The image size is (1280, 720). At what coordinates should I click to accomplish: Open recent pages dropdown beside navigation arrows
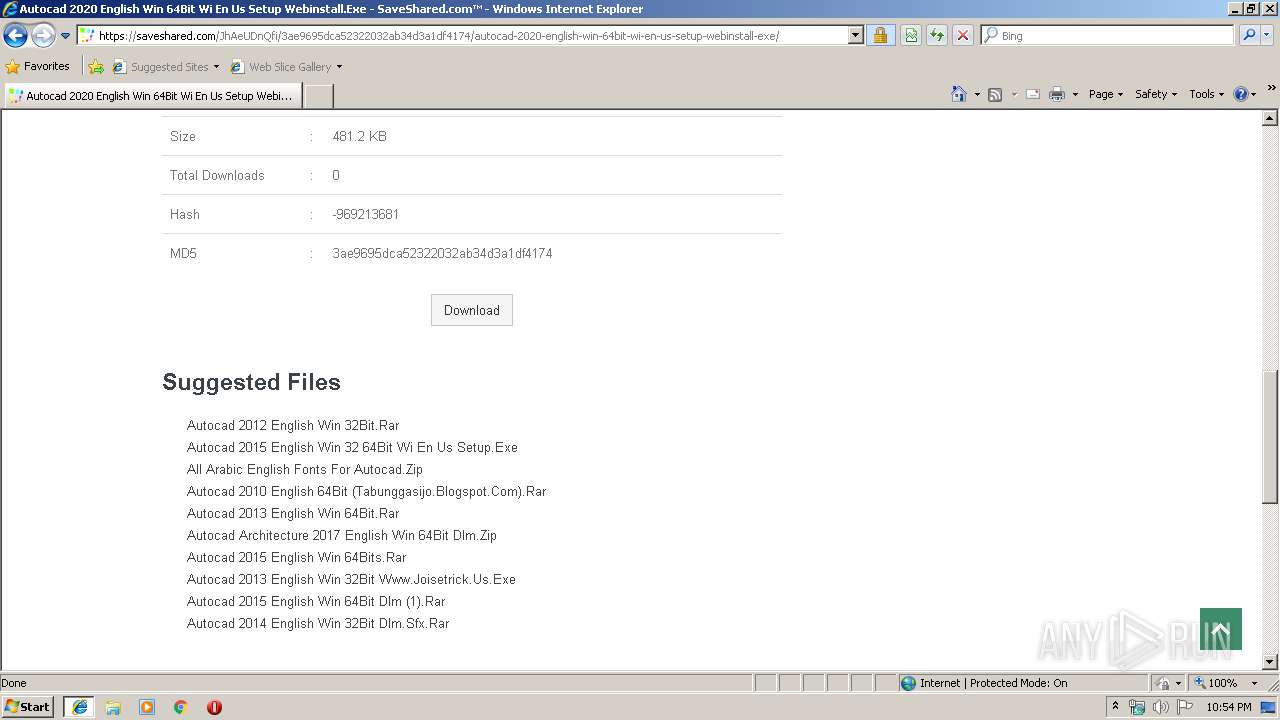pos(66,36)
